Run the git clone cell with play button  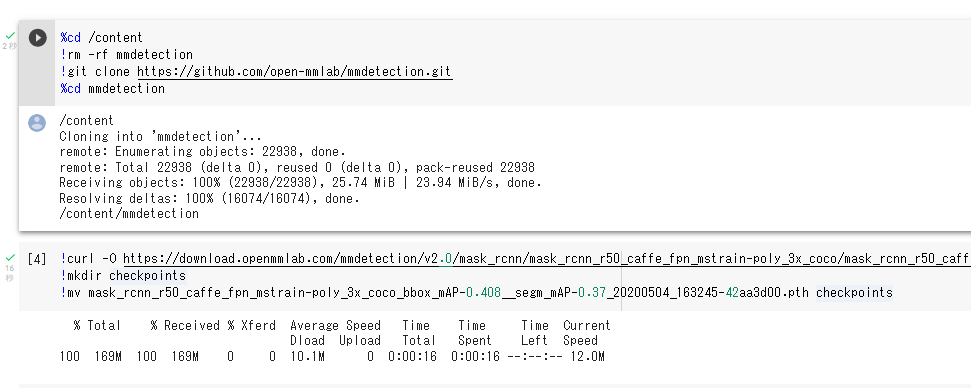(38, 38)
